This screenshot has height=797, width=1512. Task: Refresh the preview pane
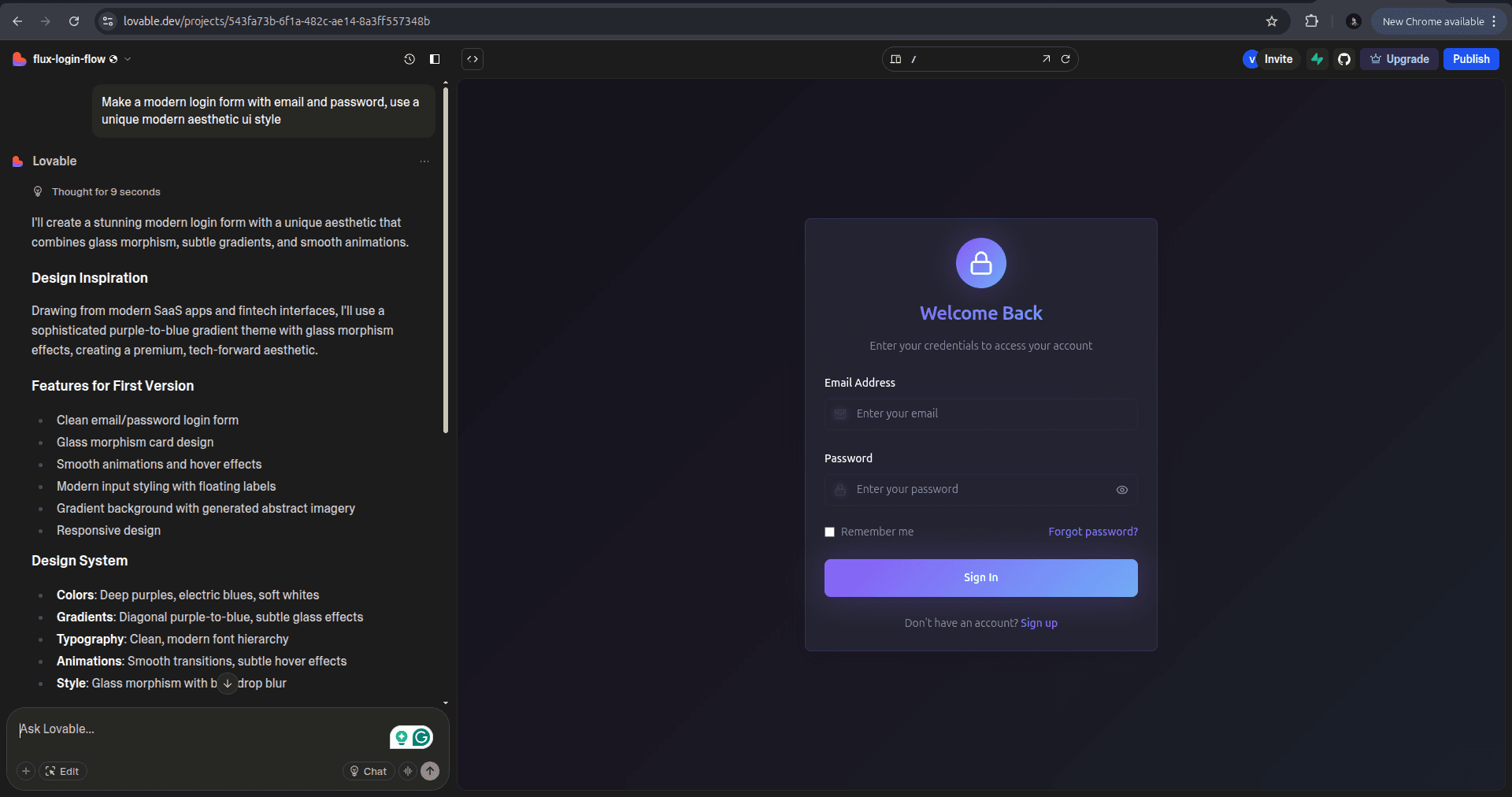(x=1065, y=59)
